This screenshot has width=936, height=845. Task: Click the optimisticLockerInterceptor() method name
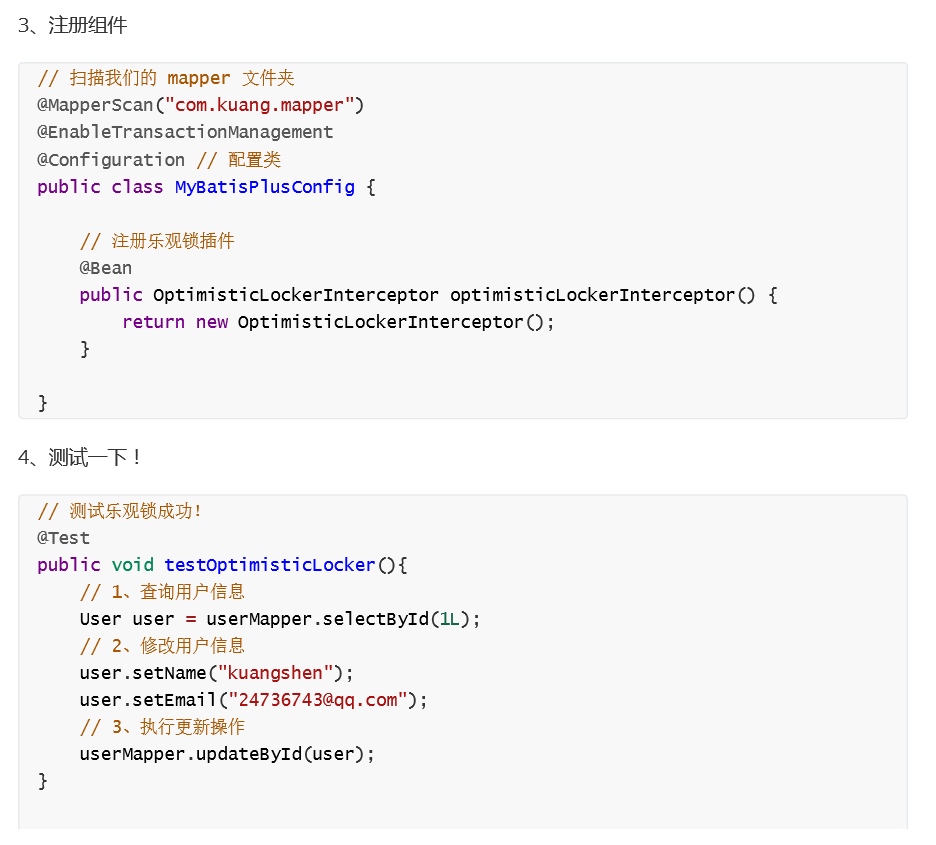[x=602, y=295]
